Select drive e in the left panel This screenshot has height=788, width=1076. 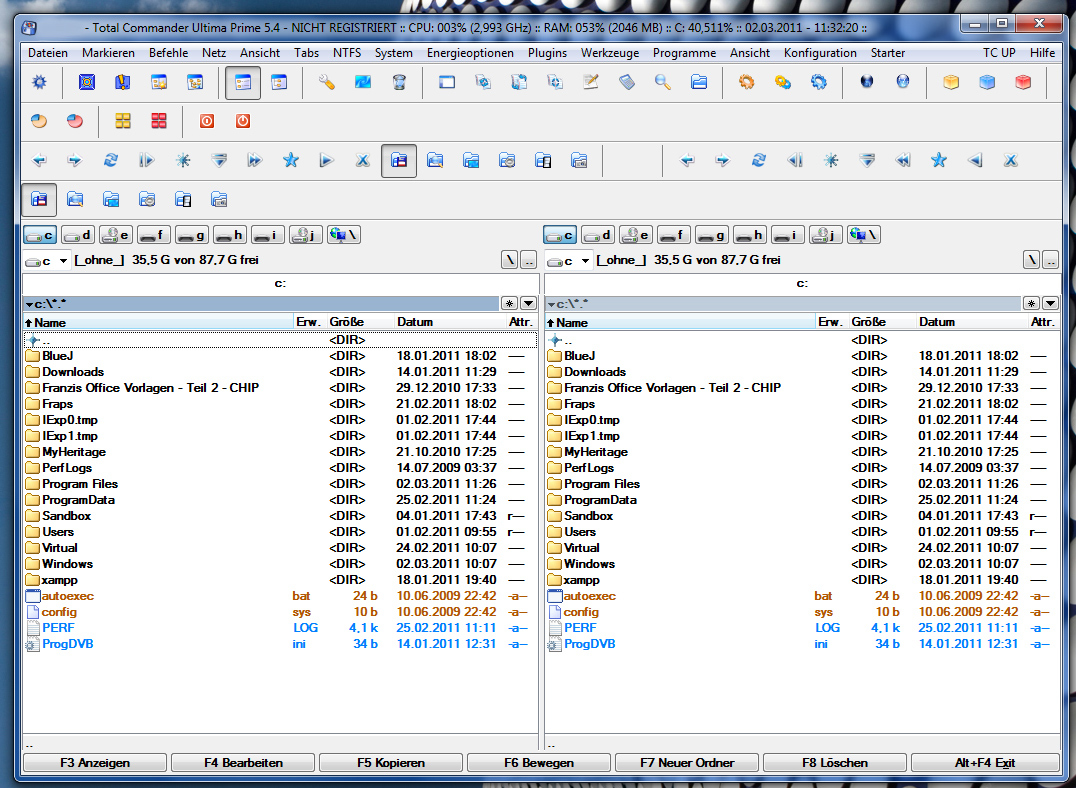[x=115, y=235]
